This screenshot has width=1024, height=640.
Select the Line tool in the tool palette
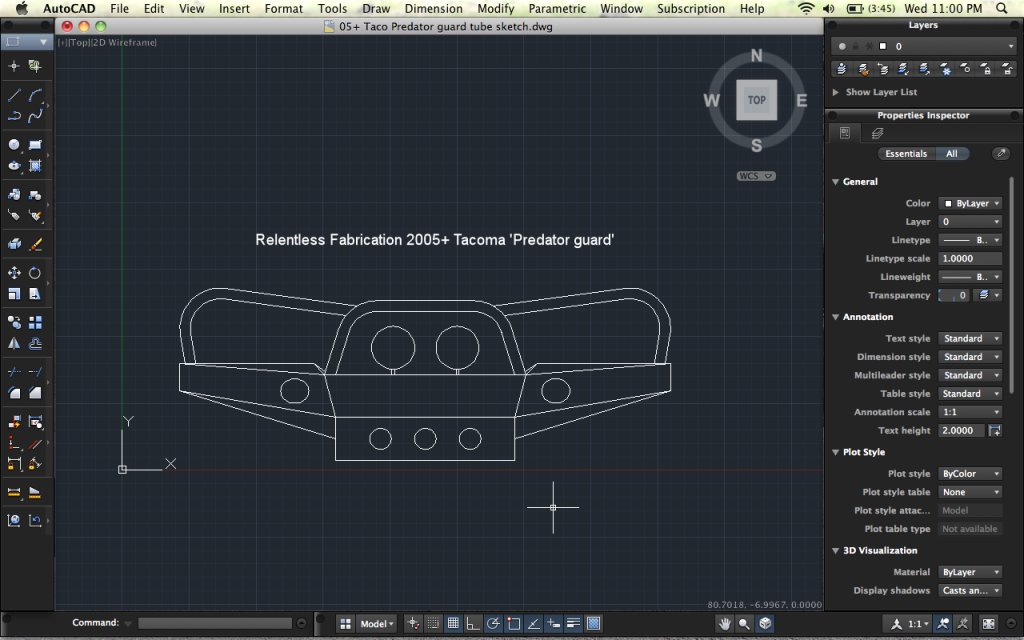[x=14, y=95]
